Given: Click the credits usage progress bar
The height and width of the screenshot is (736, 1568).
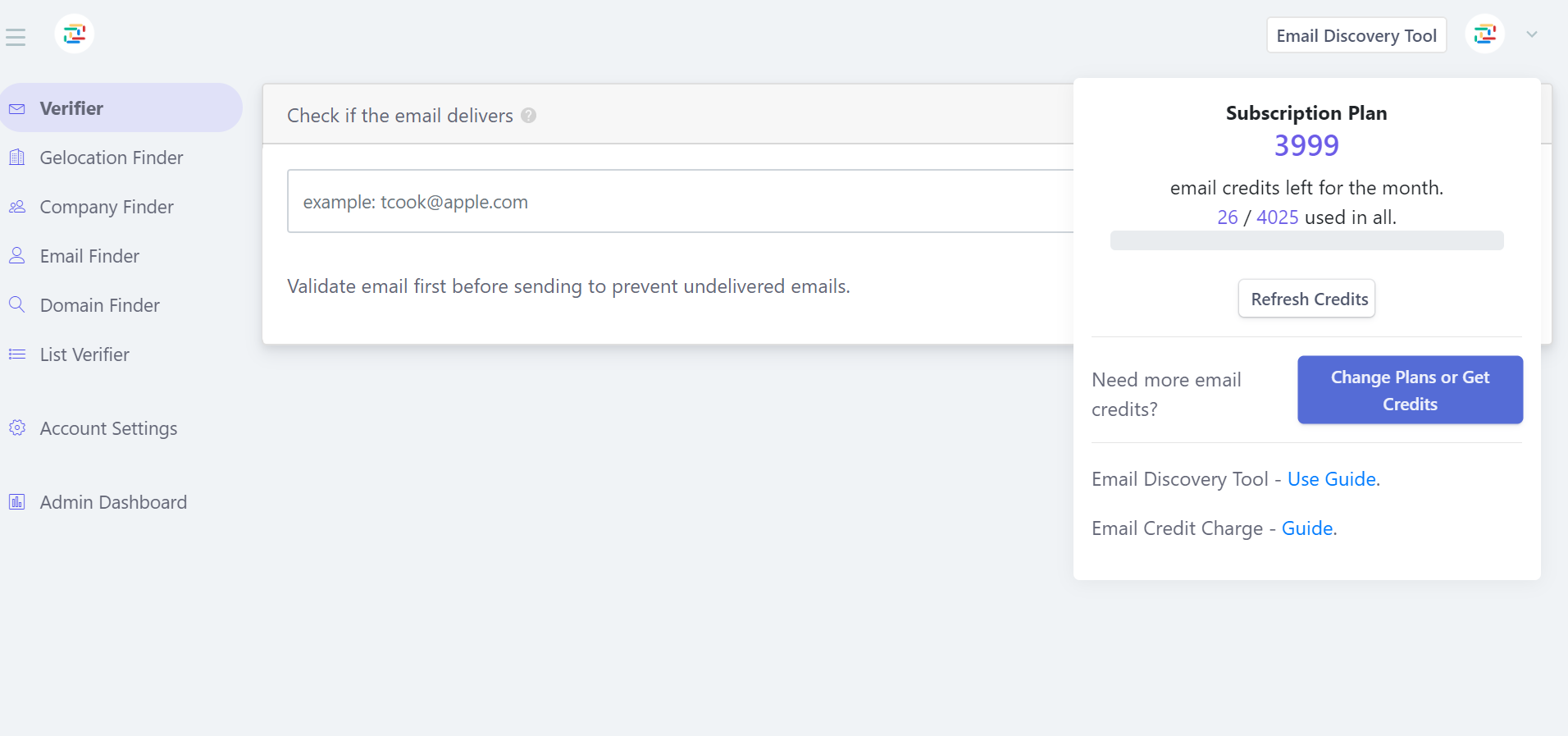Looking at the screenshot, I should coord(1306,240).
